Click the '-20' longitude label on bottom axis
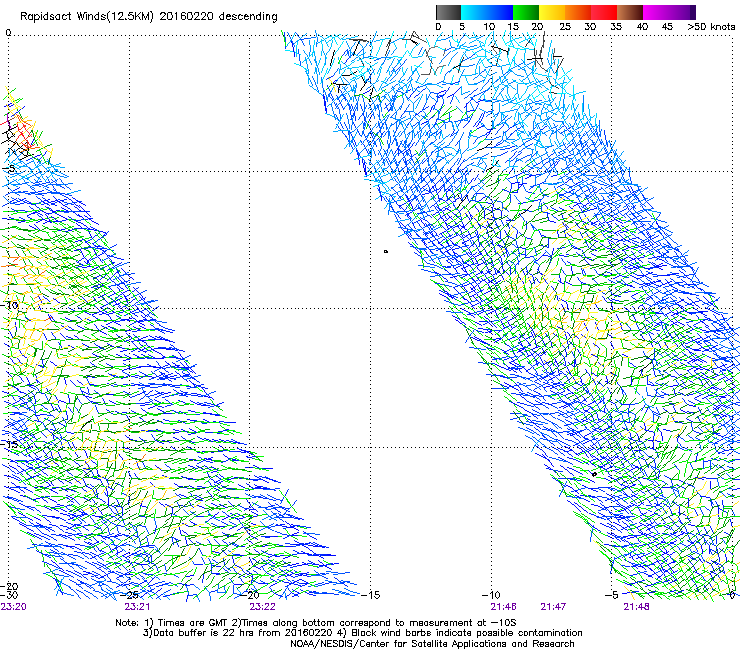Image resolution: width=740 pixels, height=650 pixels. pyautogui.click(x=251, y=595)
